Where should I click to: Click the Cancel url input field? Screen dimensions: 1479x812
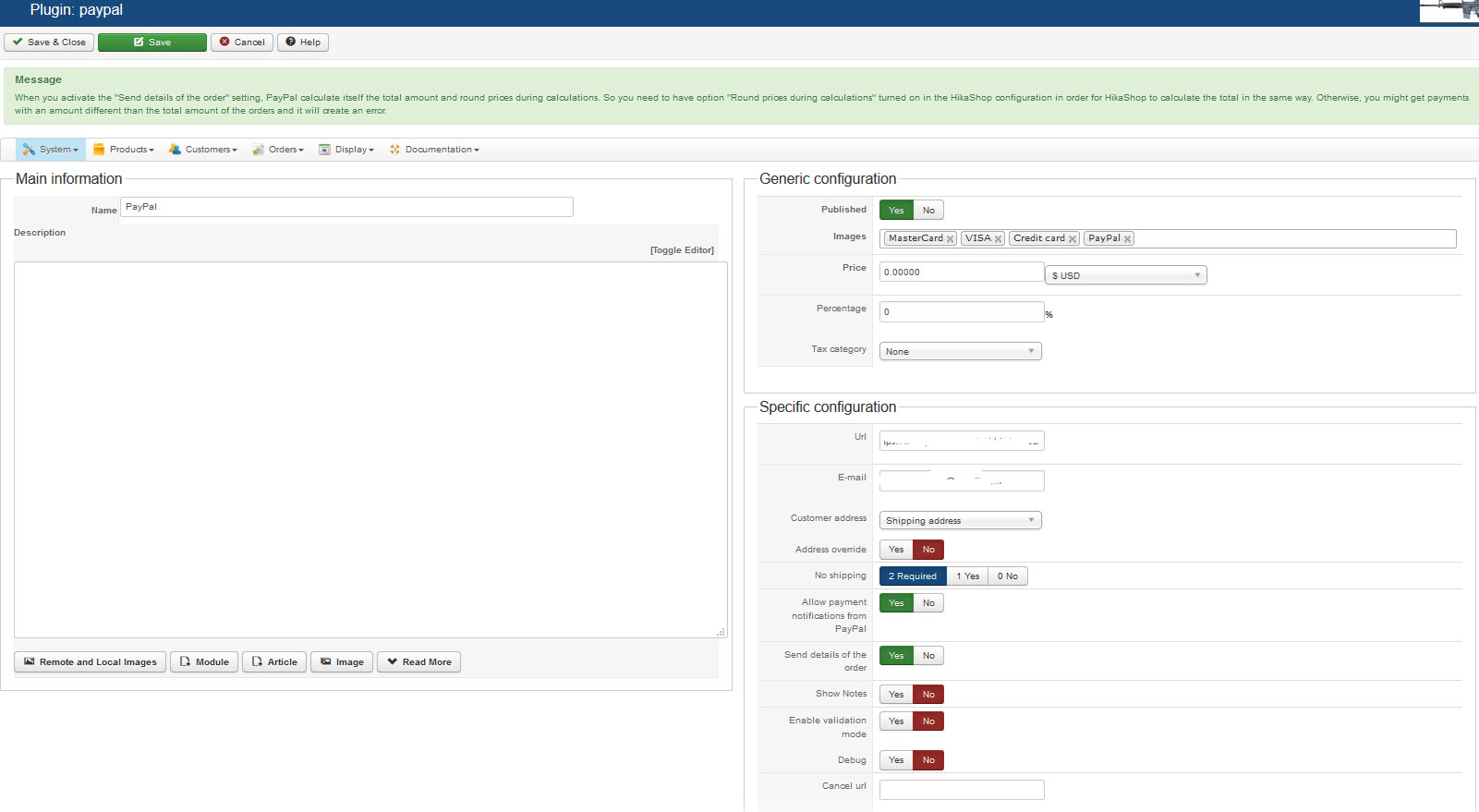[962, 790]
